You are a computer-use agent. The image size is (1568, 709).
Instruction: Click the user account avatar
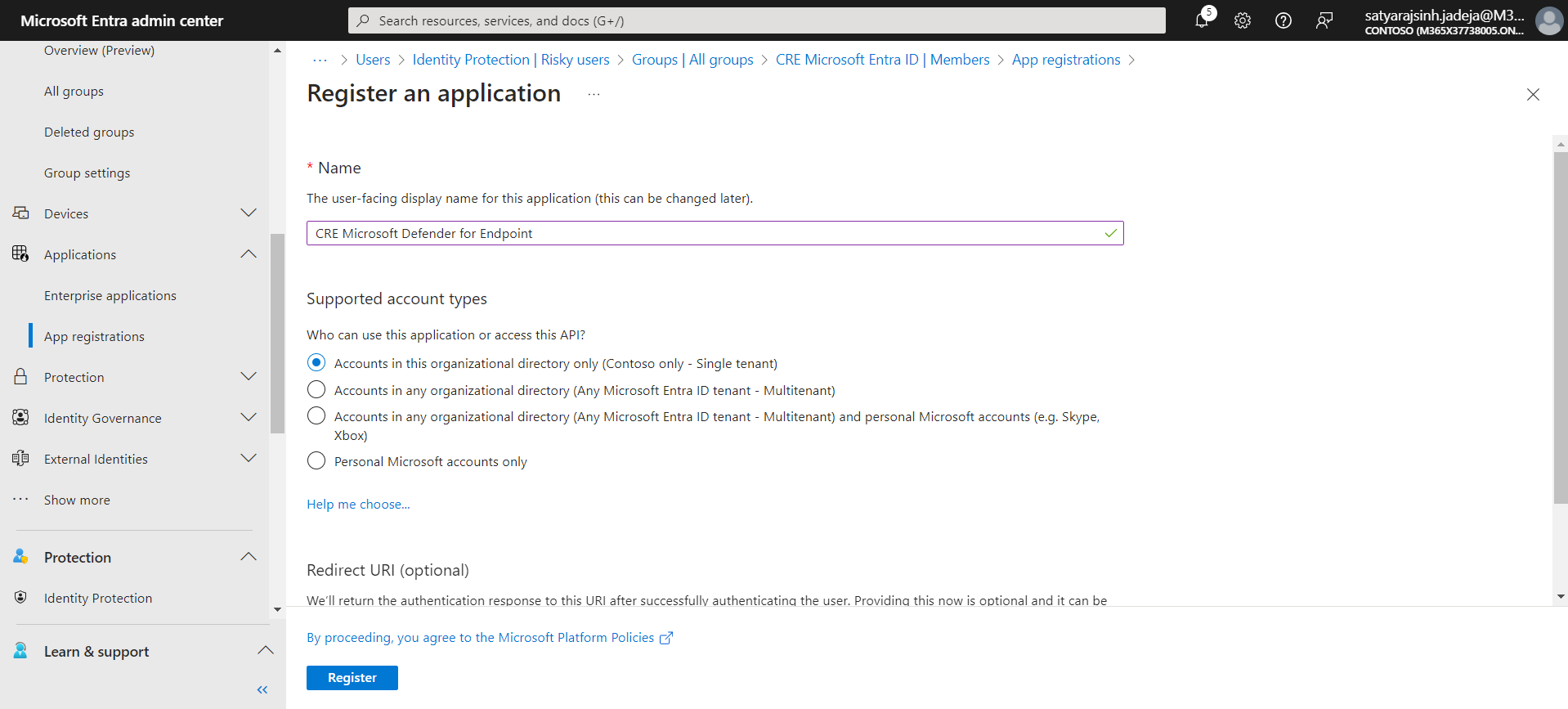tap(1548, 20)
